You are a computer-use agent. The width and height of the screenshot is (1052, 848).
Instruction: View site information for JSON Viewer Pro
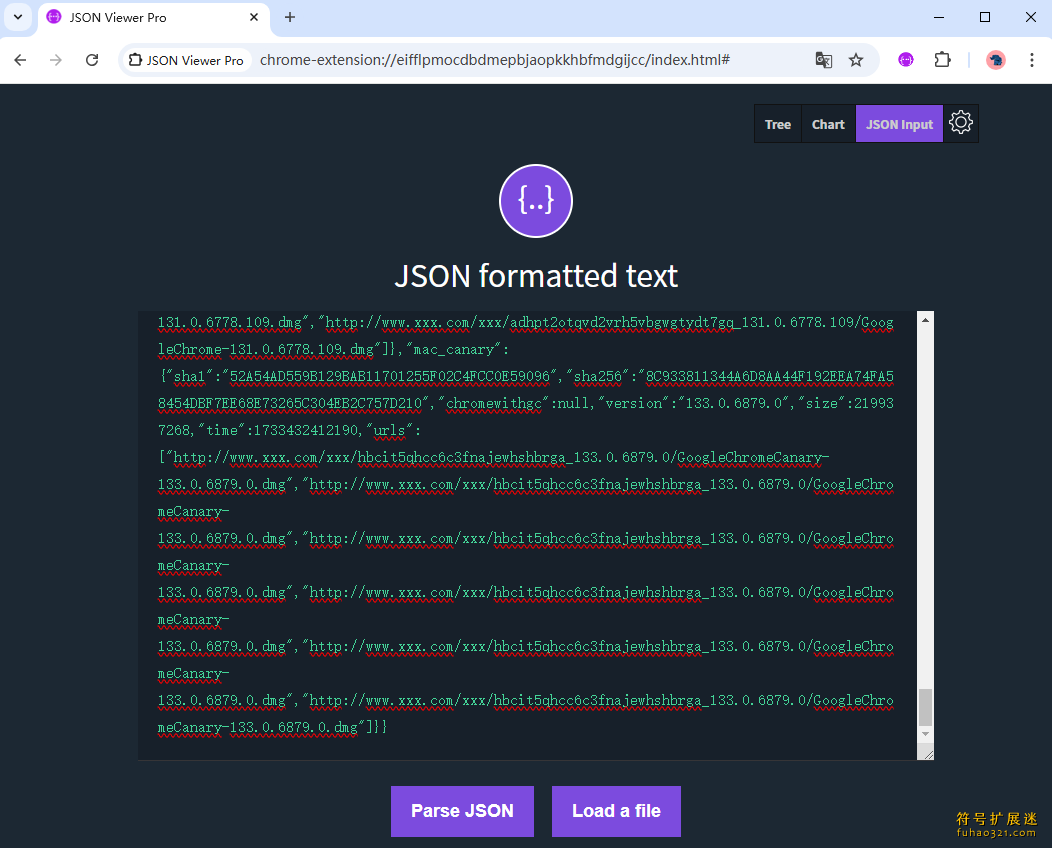pos(186,60)
